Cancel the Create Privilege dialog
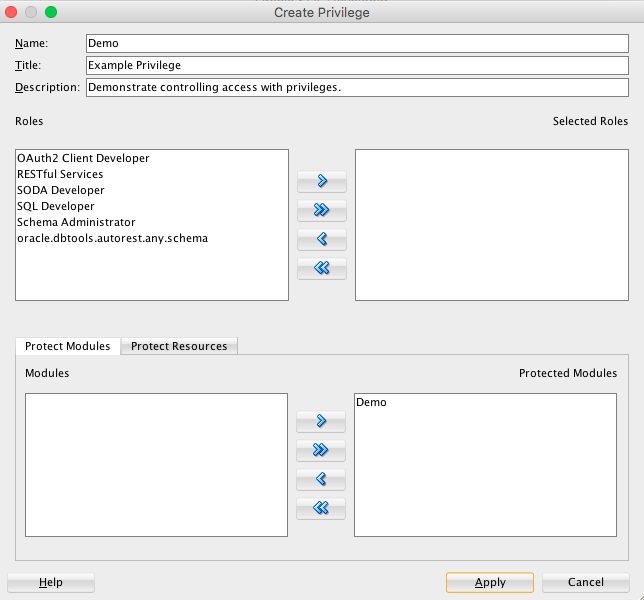This screenshot has height=600, width=644. [586, 582]
